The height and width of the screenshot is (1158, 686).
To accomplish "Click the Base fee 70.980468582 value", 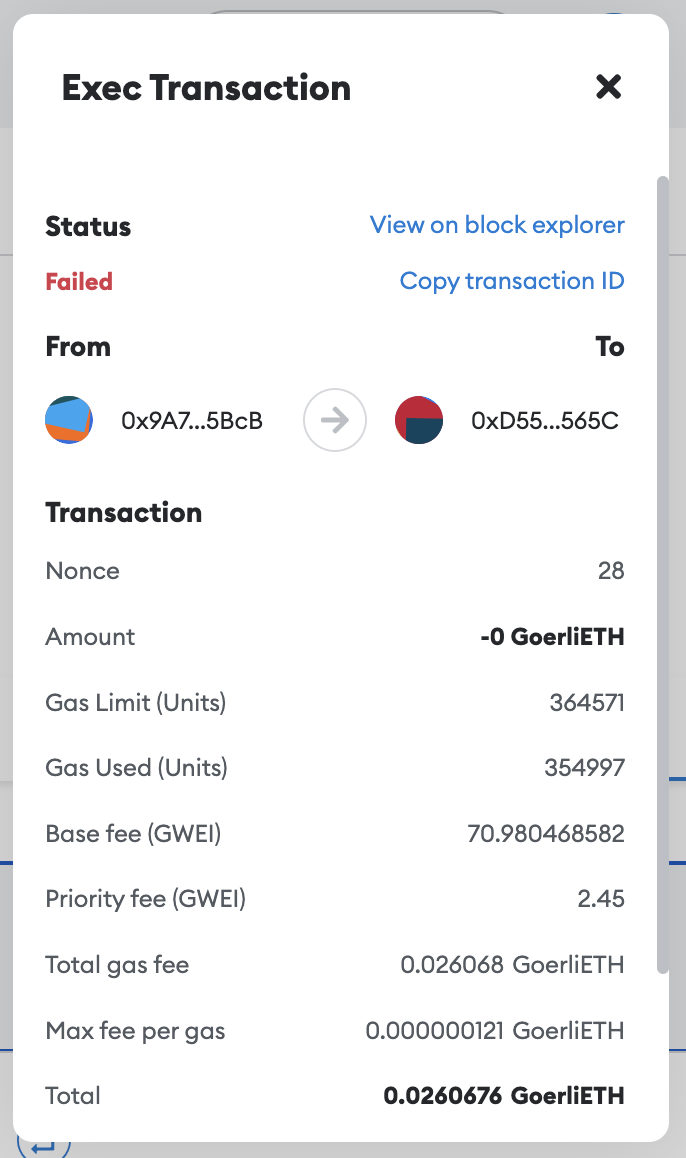I will pyautogui.click(x=546, y=834).
